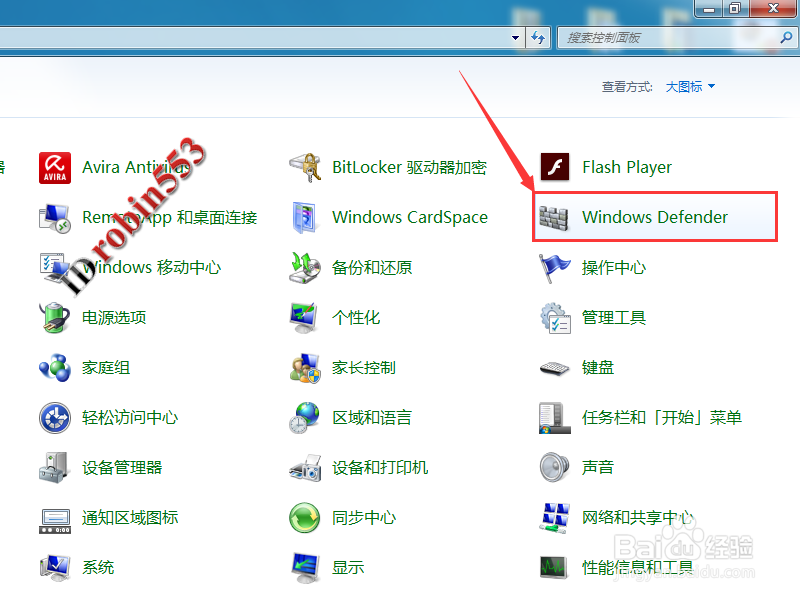This screenshot has height=600, width=800.
Task: Open the Flash Player icon
Action: [x=555, y=167]
